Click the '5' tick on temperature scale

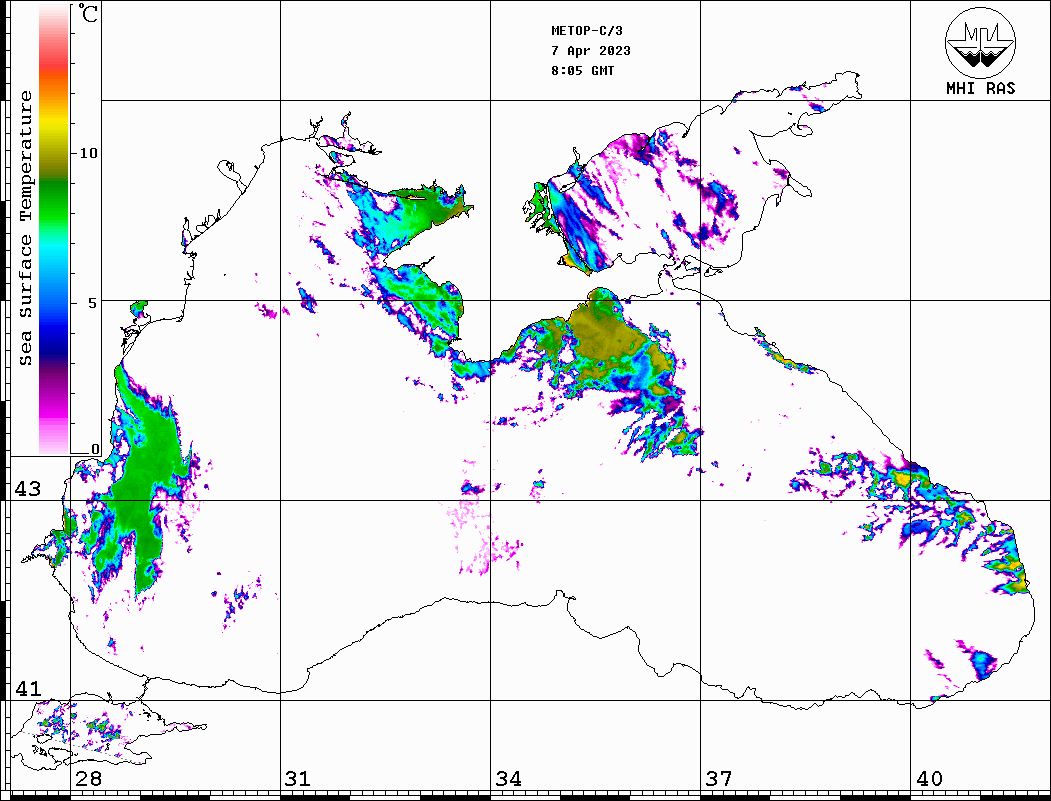tap(93, 302)
